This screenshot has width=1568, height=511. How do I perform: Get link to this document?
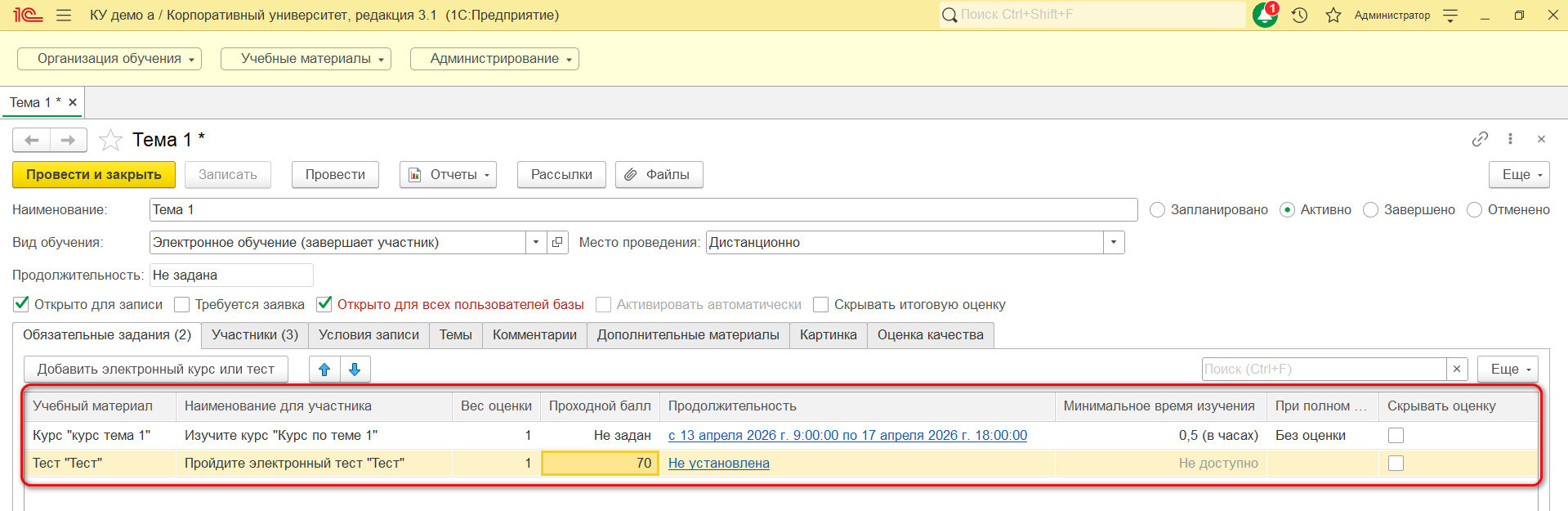pos(1480,139)
